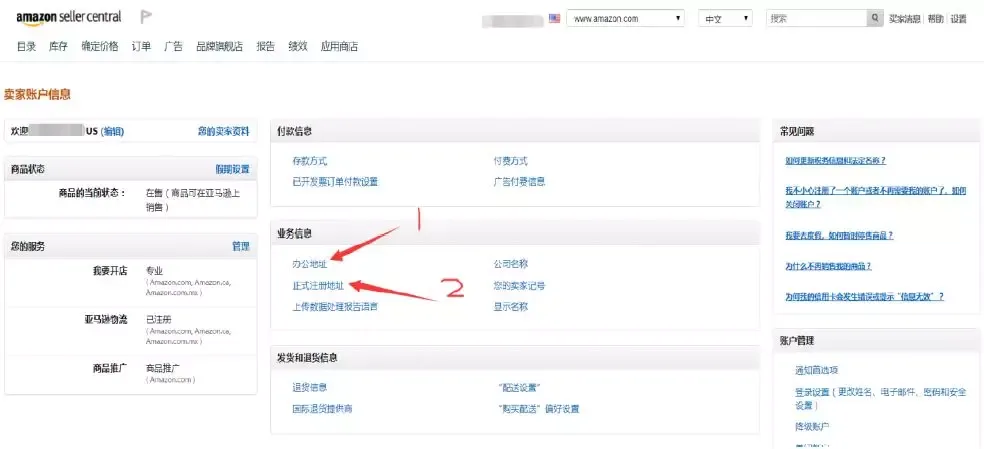Viewport: 984px width, 449px height.
Task: Click the 办公地址 link
Action: tap(310, 264)
